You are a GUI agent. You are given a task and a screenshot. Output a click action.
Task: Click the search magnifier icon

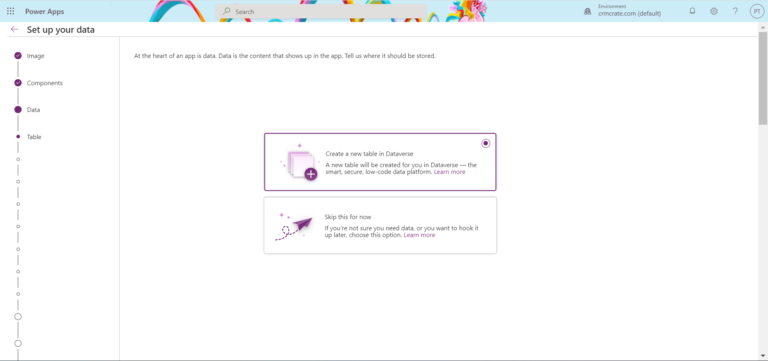[x=227, y=11]
